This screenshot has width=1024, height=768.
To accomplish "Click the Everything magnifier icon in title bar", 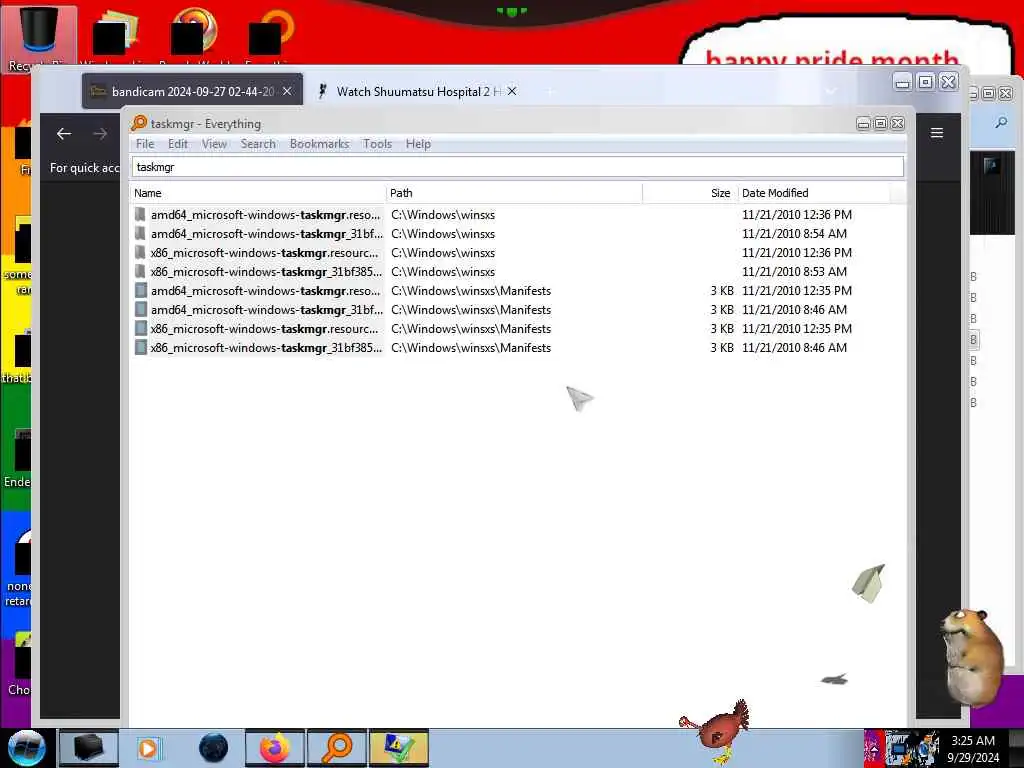I will 138,123.
